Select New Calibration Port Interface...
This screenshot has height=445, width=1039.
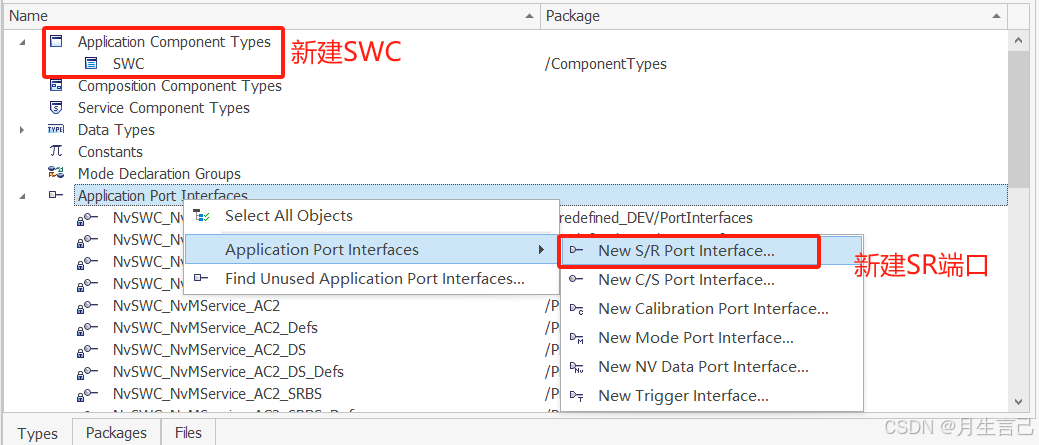712,309
